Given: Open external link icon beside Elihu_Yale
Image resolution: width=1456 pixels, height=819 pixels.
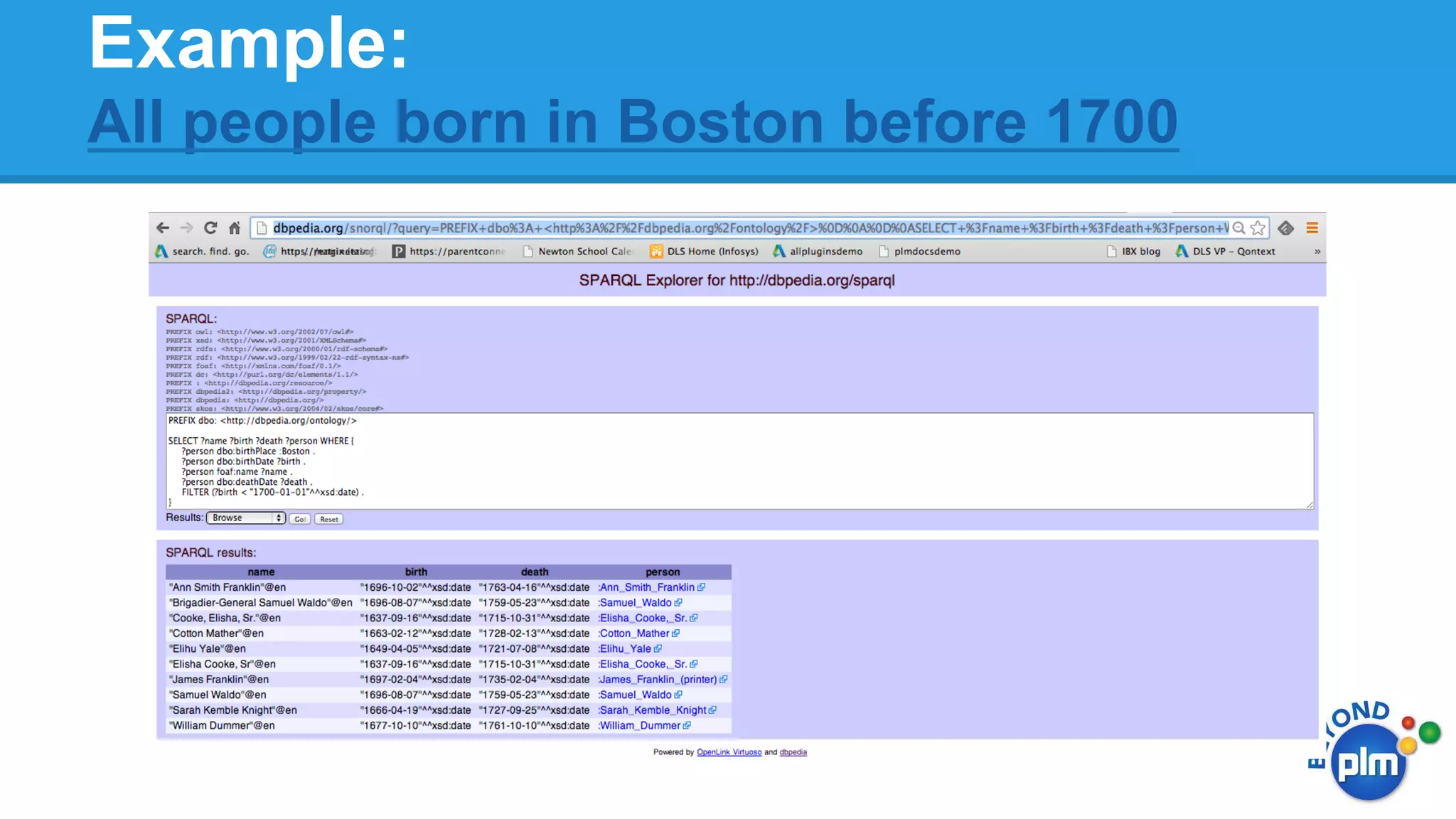Looking at the screenshot, I should [x=658, y=649].
